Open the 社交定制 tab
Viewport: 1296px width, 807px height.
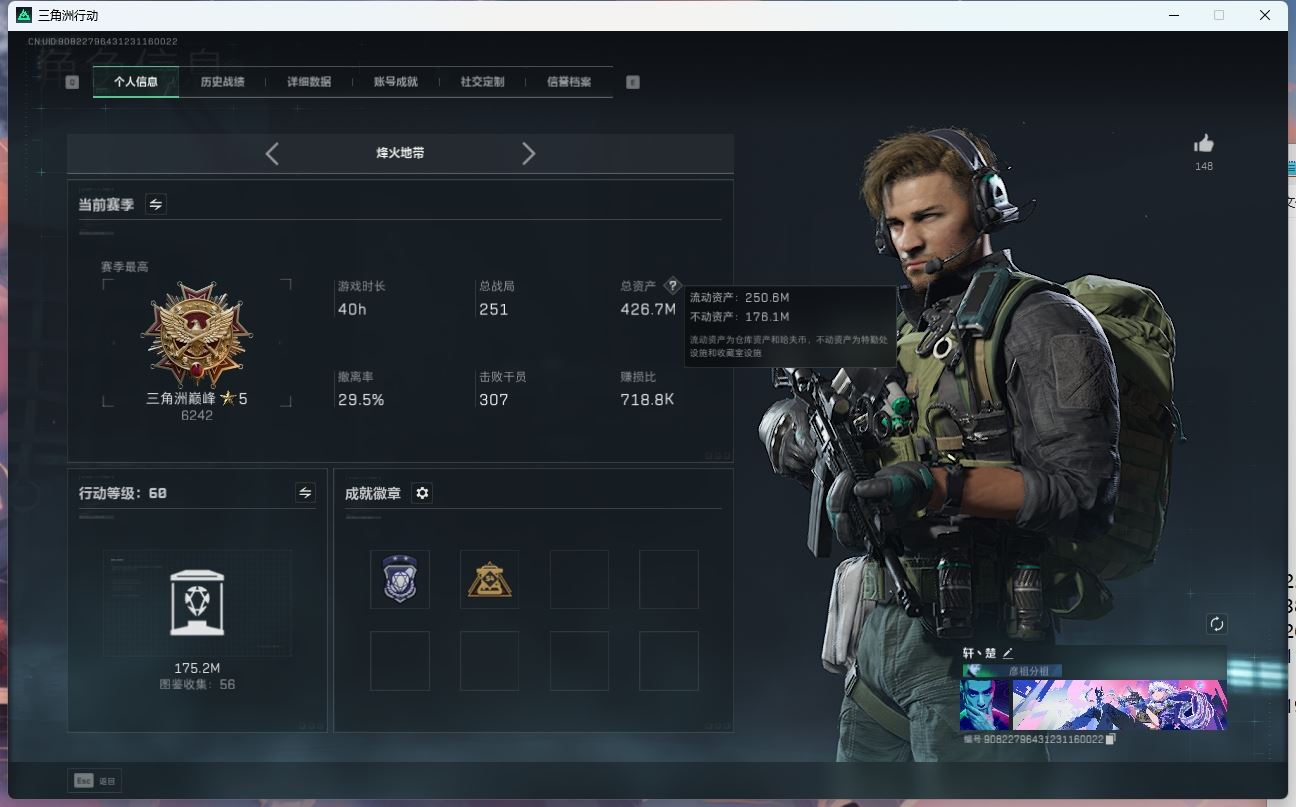[x=482, y=82]
